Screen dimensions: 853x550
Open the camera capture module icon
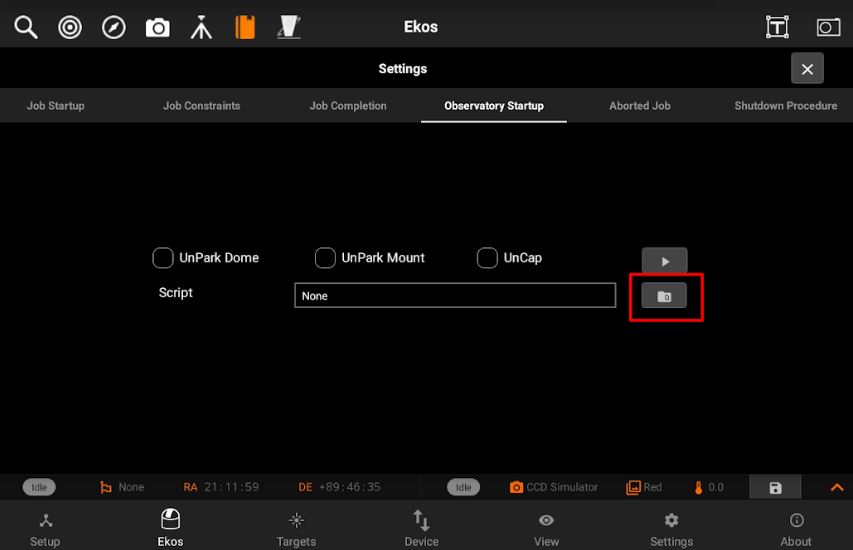158,27
